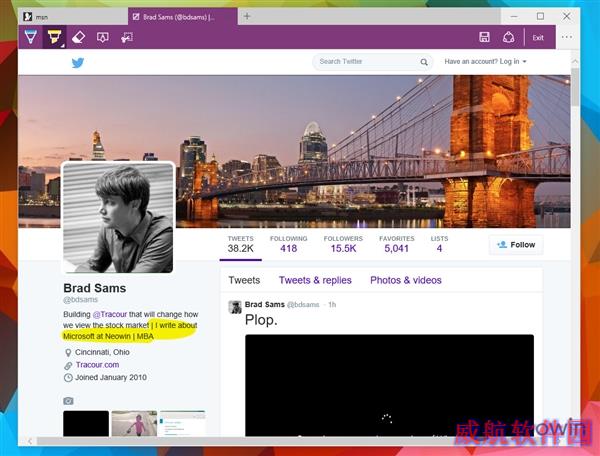Click the search magnifier icon
The width and height of the screenshot is (600, 456).
(424, 62)
